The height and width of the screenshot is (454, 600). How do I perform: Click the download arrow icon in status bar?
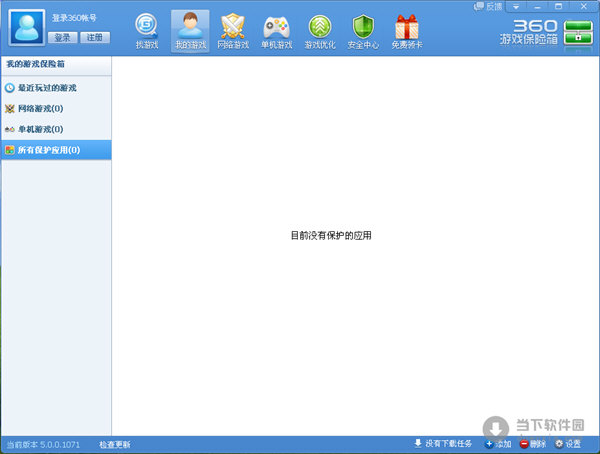418,443
